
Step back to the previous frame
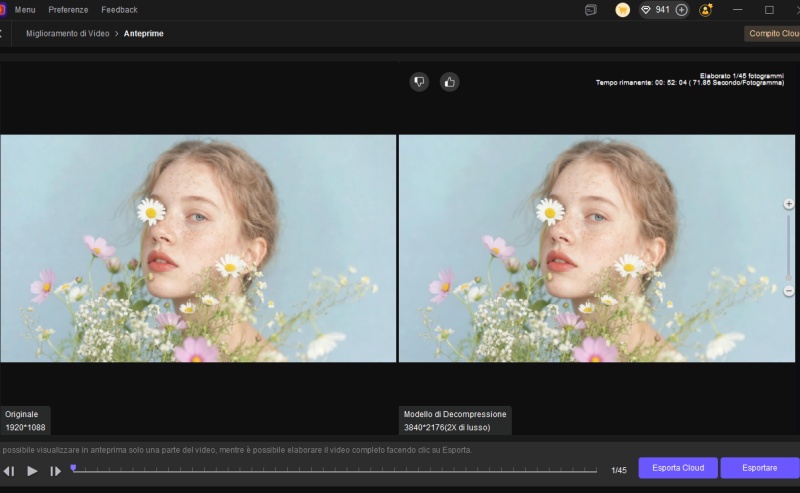pos(9,470)
